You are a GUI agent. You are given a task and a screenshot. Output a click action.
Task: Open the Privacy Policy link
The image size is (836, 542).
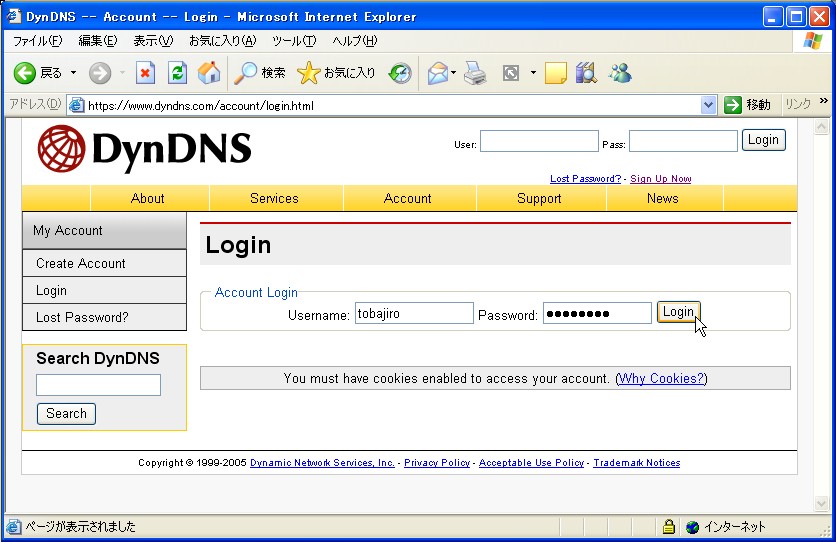437,463
